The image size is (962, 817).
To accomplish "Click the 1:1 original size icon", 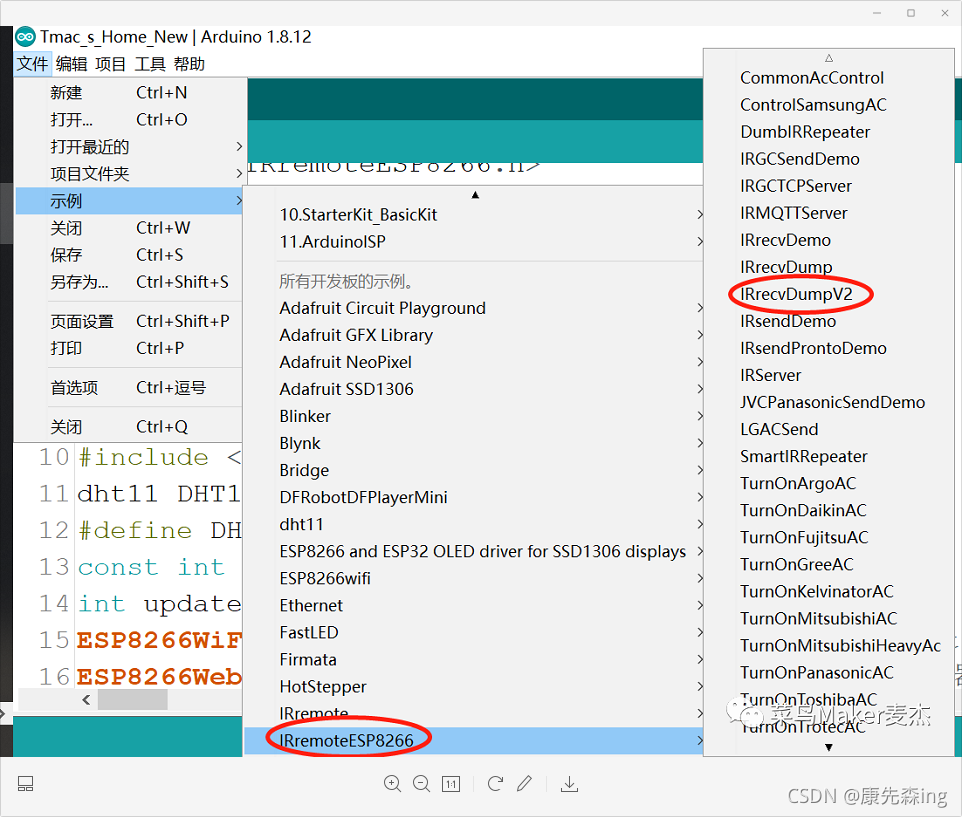I will [x=451, y=784].
